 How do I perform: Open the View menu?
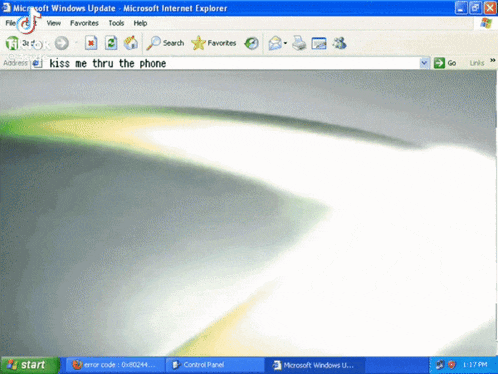point(54,23)
